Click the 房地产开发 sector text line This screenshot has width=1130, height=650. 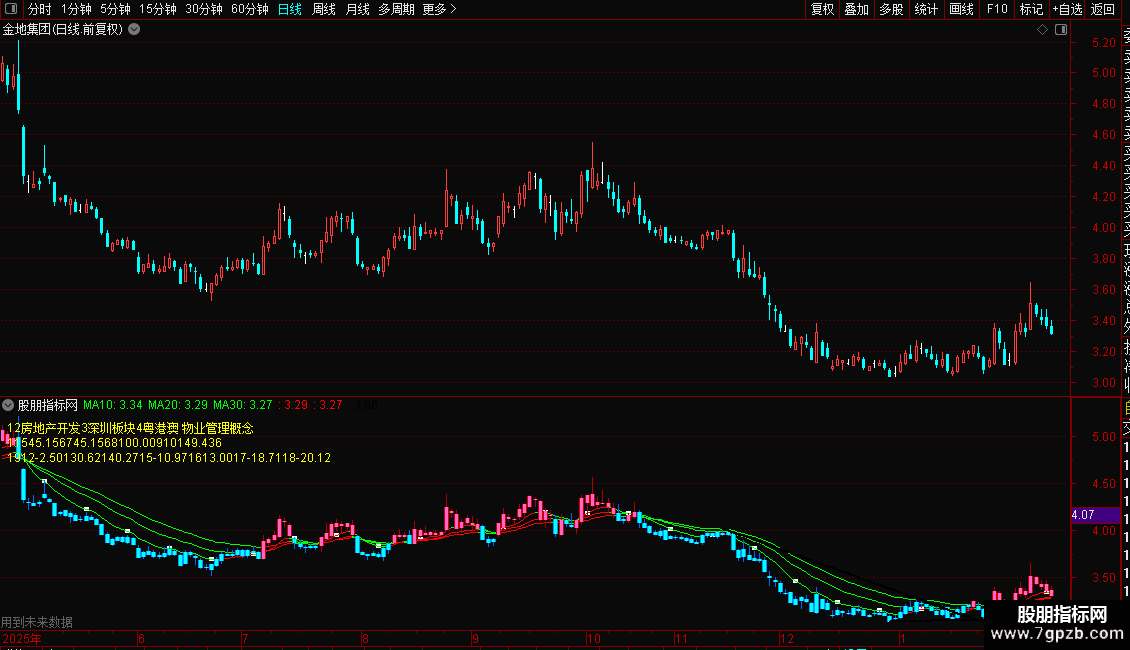click(130, 428)
